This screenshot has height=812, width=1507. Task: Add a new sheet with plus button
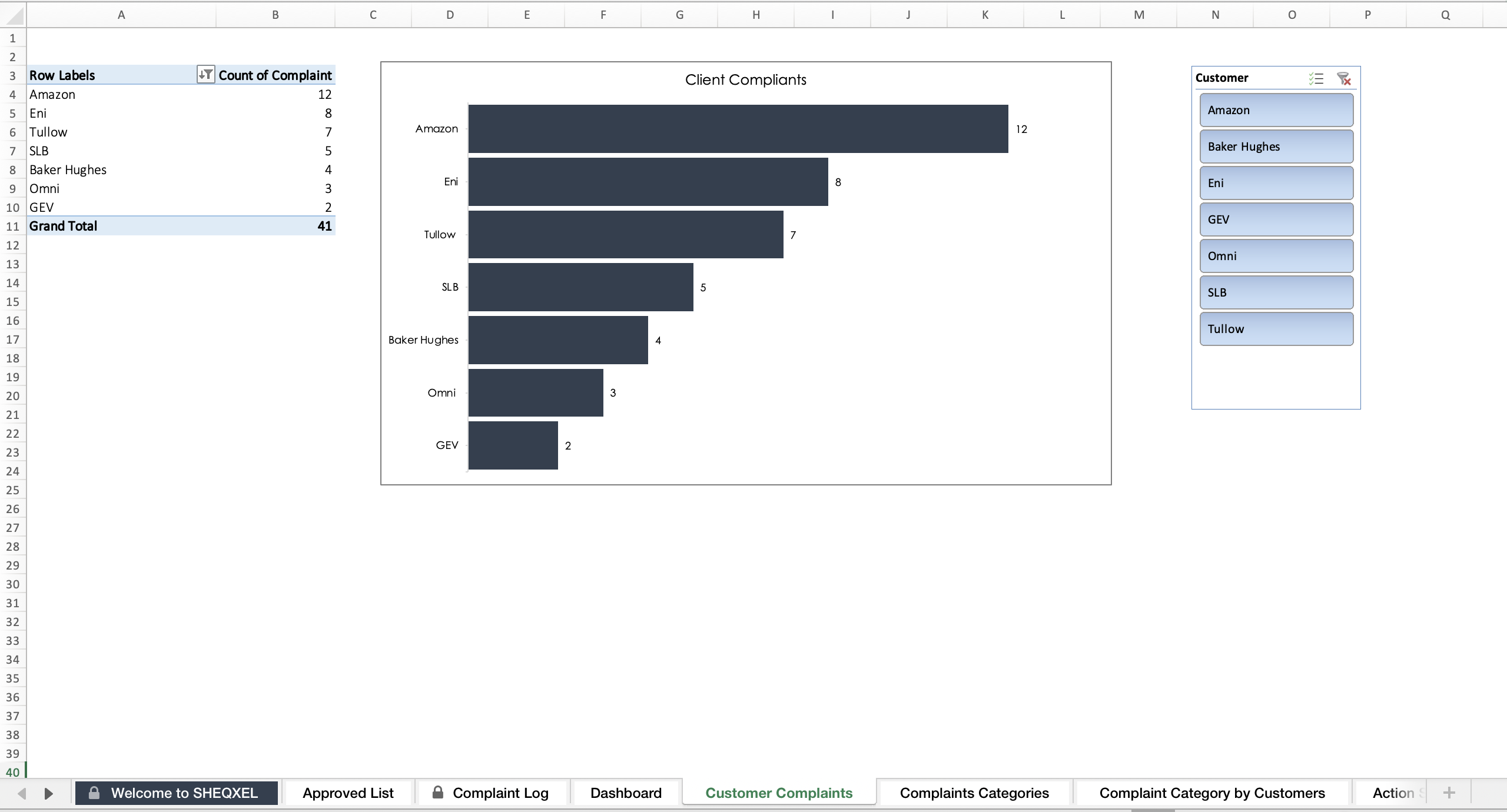(x=1449, y=793)
